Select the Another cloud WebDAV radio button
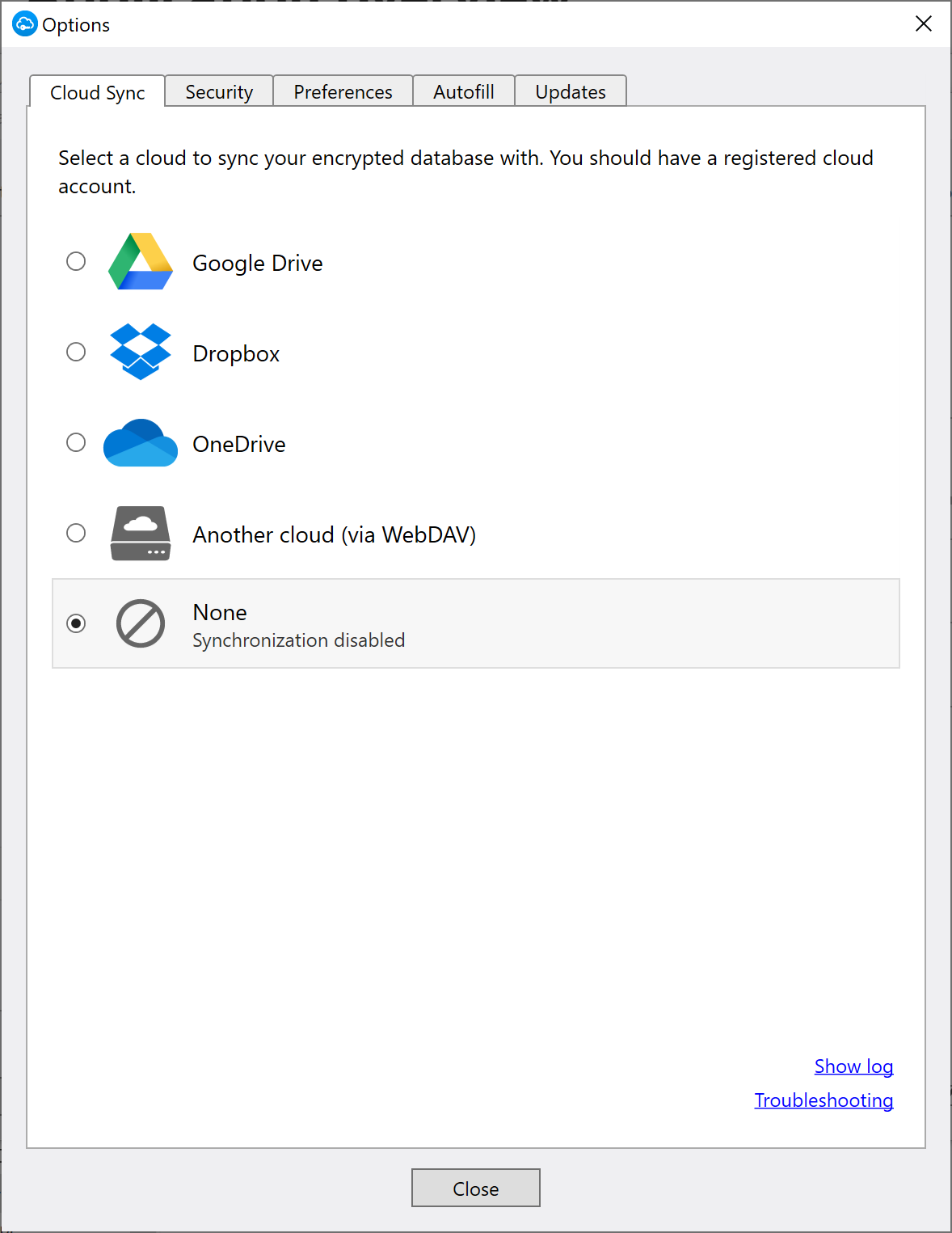 [76, 533]
